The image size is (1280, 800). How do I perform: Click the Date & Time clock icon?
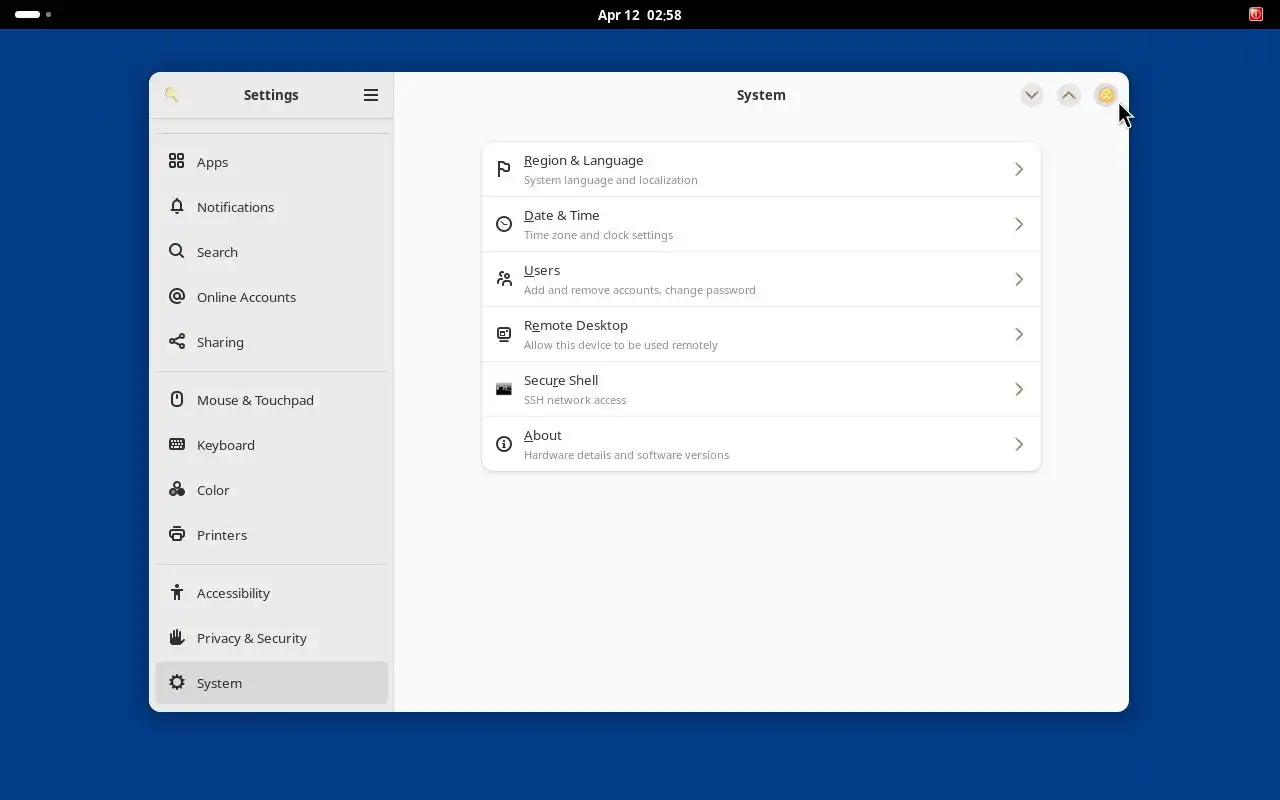tap(504, 224)
